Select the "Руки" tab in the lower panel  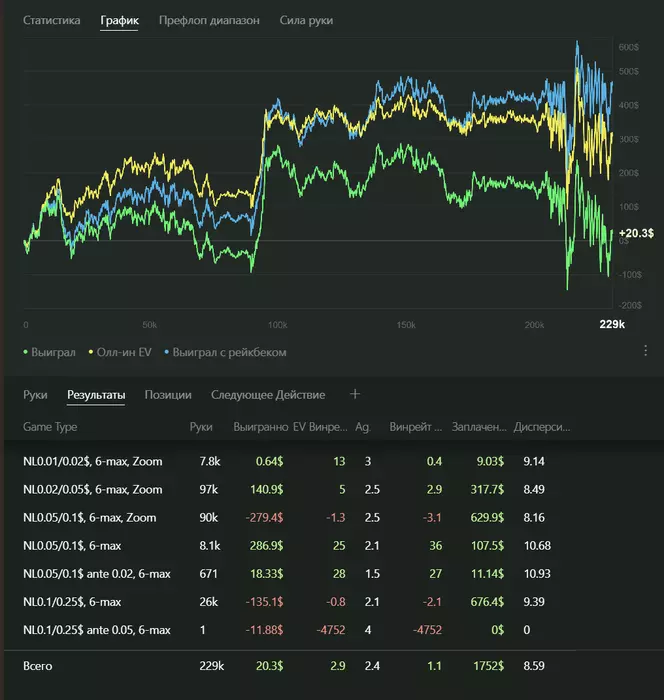[x=35, y=395]
